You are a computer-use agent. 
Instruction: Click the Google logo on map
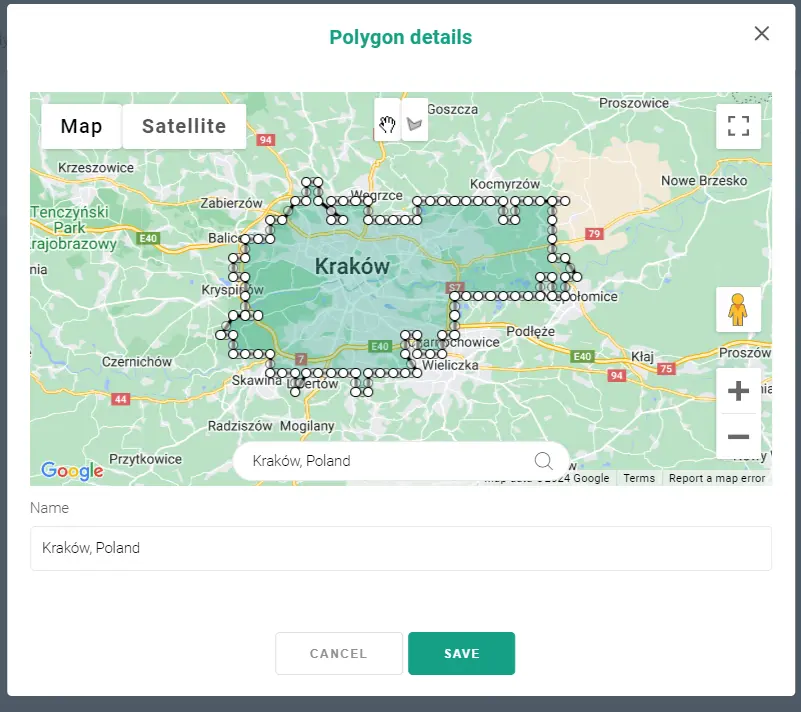tap(72, 470)
